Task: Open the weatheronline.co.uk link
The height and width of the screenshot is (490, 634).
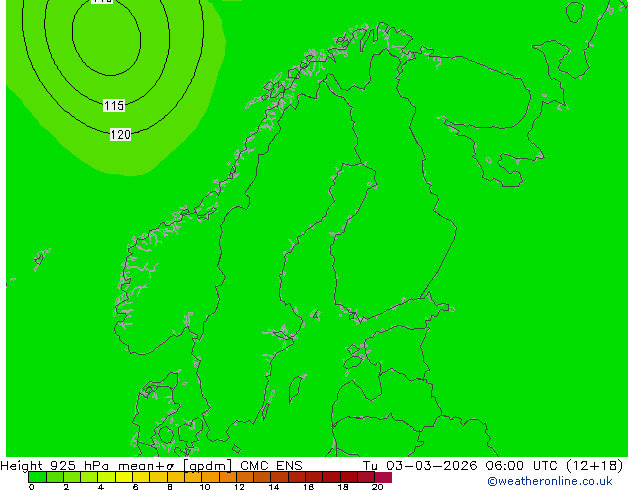Action: point(549,481)
